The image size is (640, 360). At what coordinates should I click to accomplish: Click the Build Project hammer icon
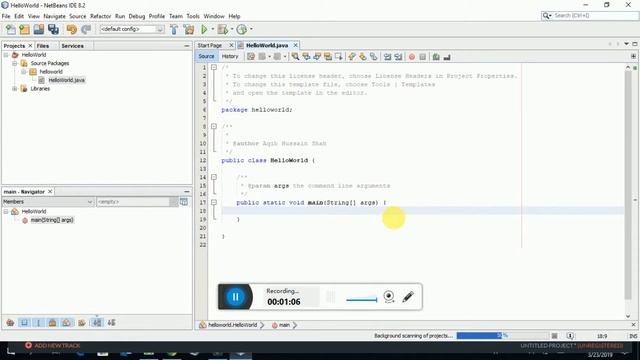174,29
